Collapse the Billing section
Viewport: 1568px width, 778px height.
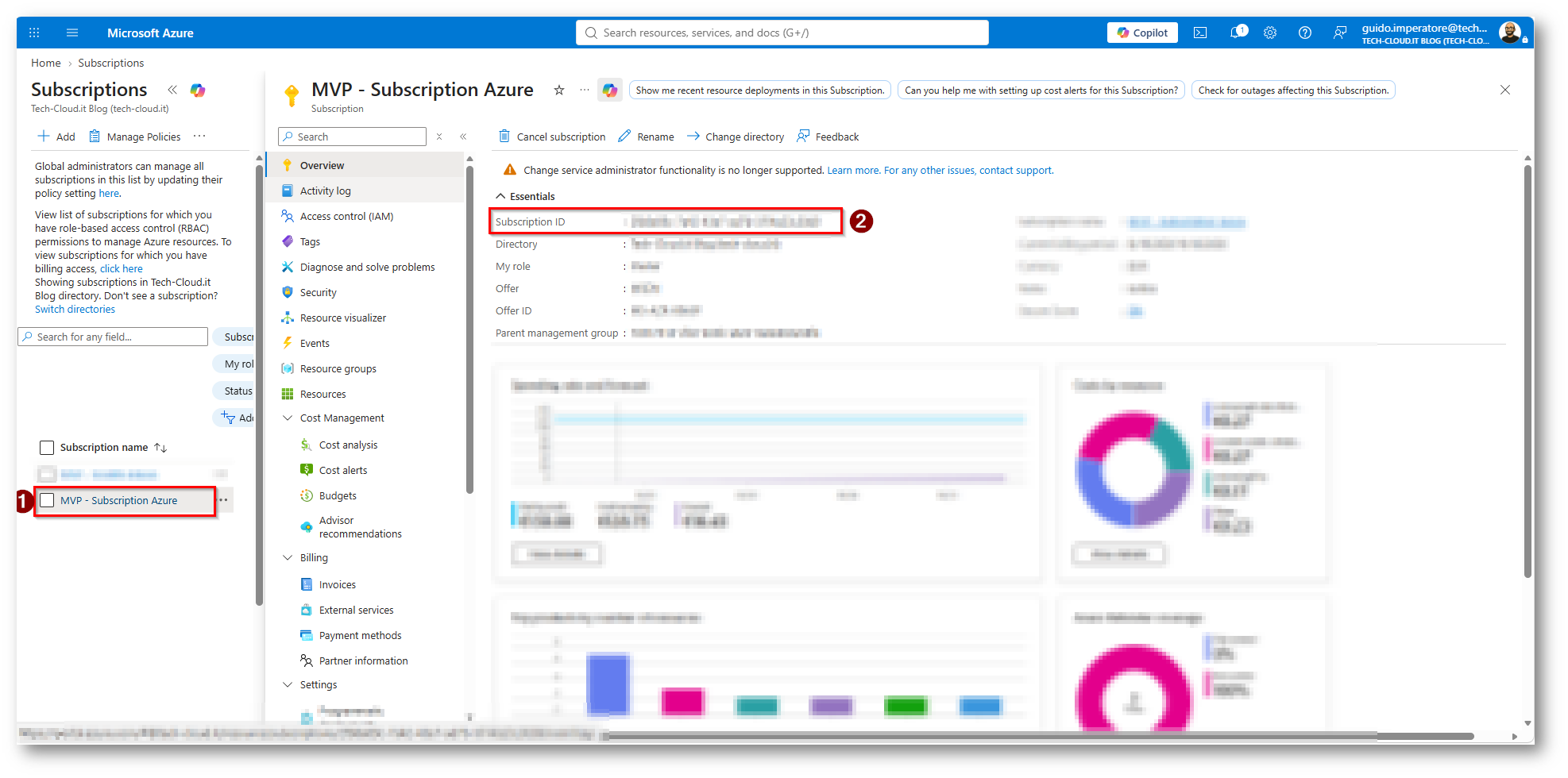(x=288, y=557)
